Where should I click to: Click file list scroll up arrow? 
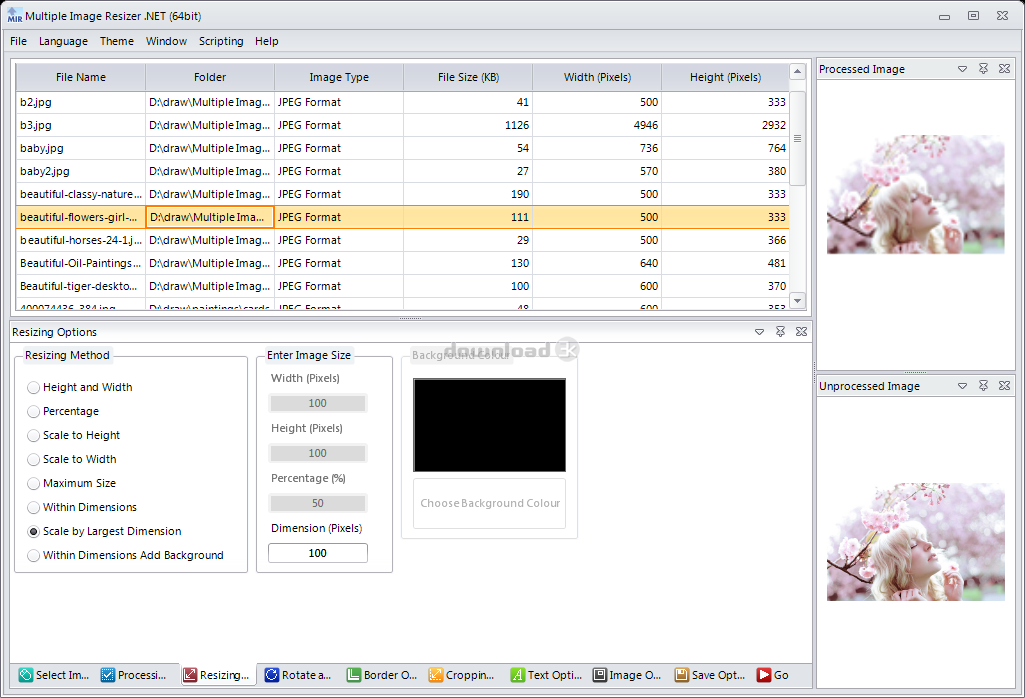(798, 71)
